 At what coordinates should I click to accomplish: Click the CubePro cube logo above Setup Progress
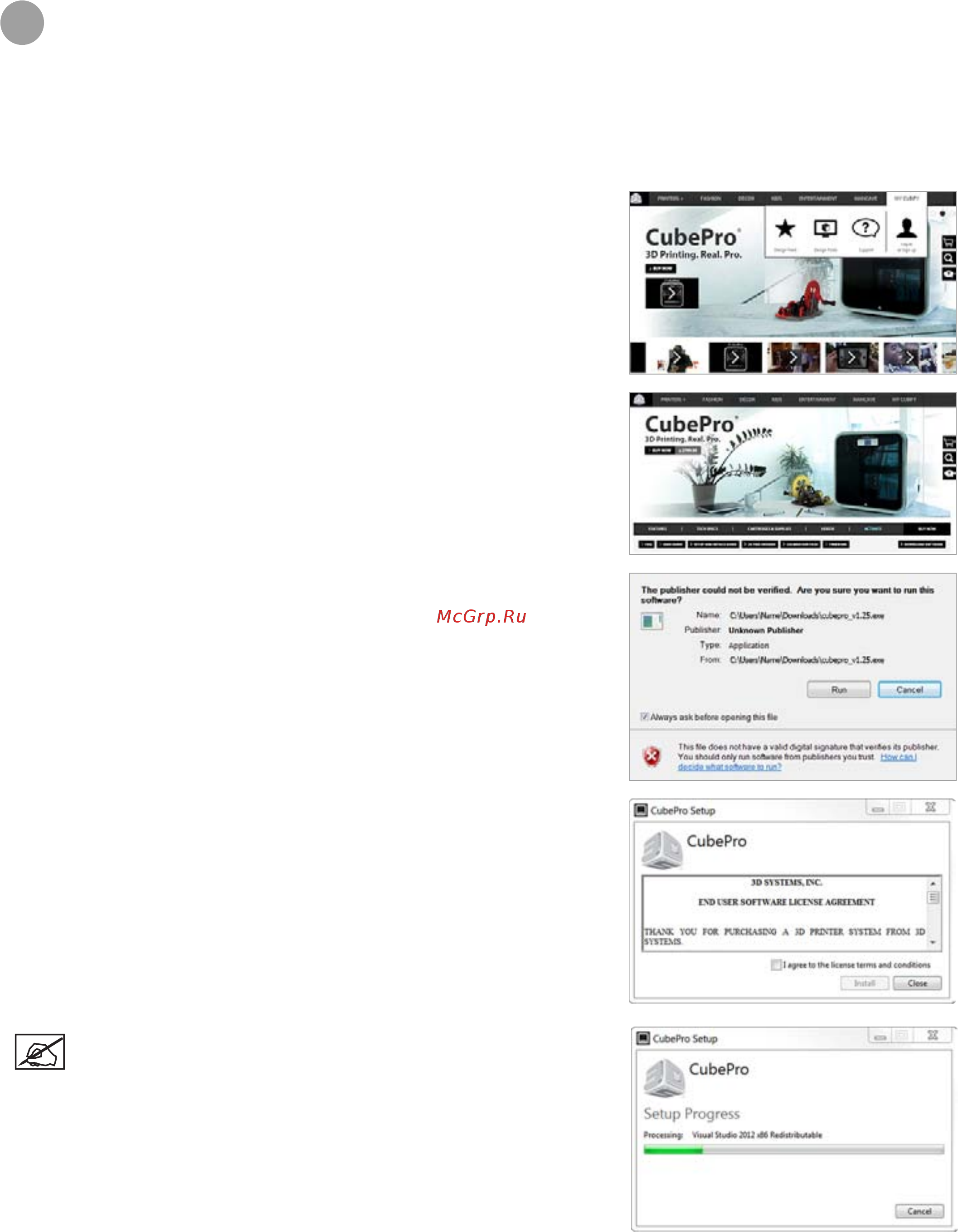[x=665, y=1077]
